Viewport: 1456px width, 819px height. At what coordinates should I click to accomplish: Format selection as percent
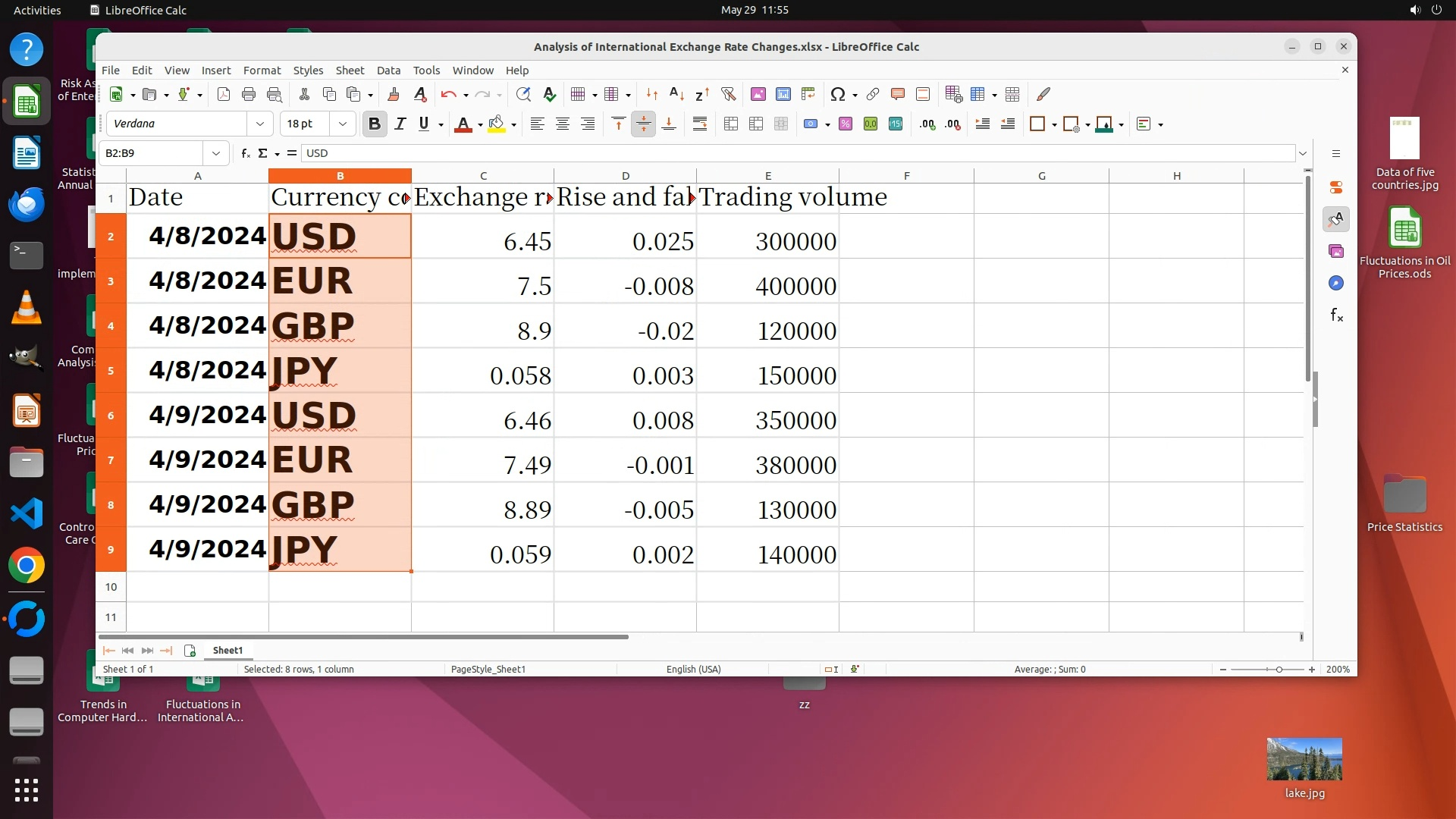(846, 124)
